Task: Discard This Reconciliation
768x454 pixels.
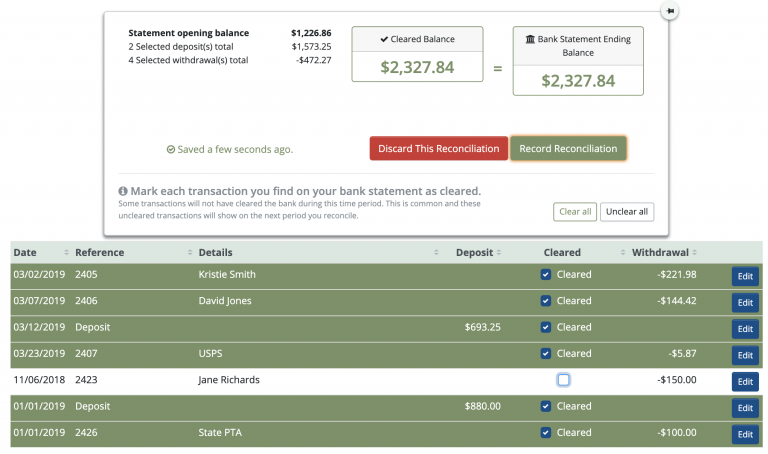Action: pyautogui.click(x=438, y=149)
